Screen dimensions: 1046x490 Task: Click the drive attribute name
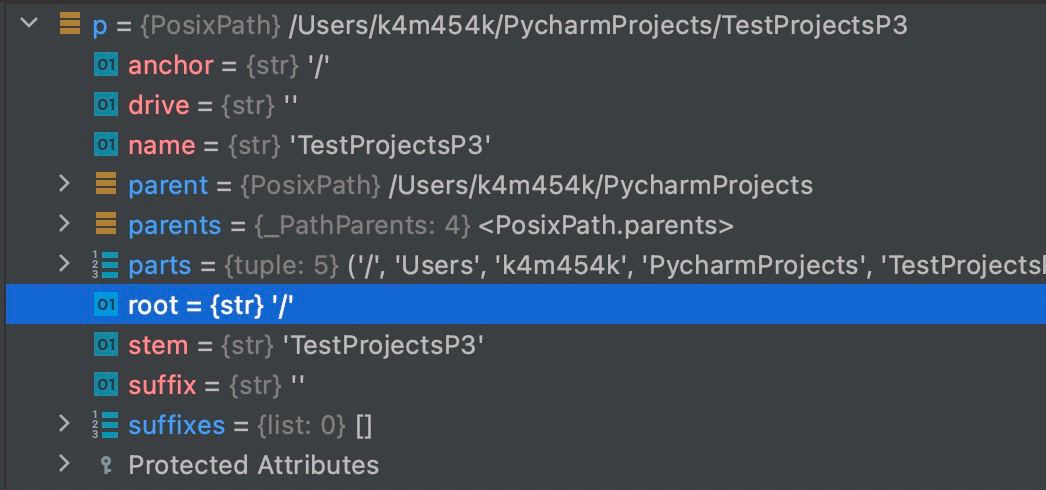161,105
